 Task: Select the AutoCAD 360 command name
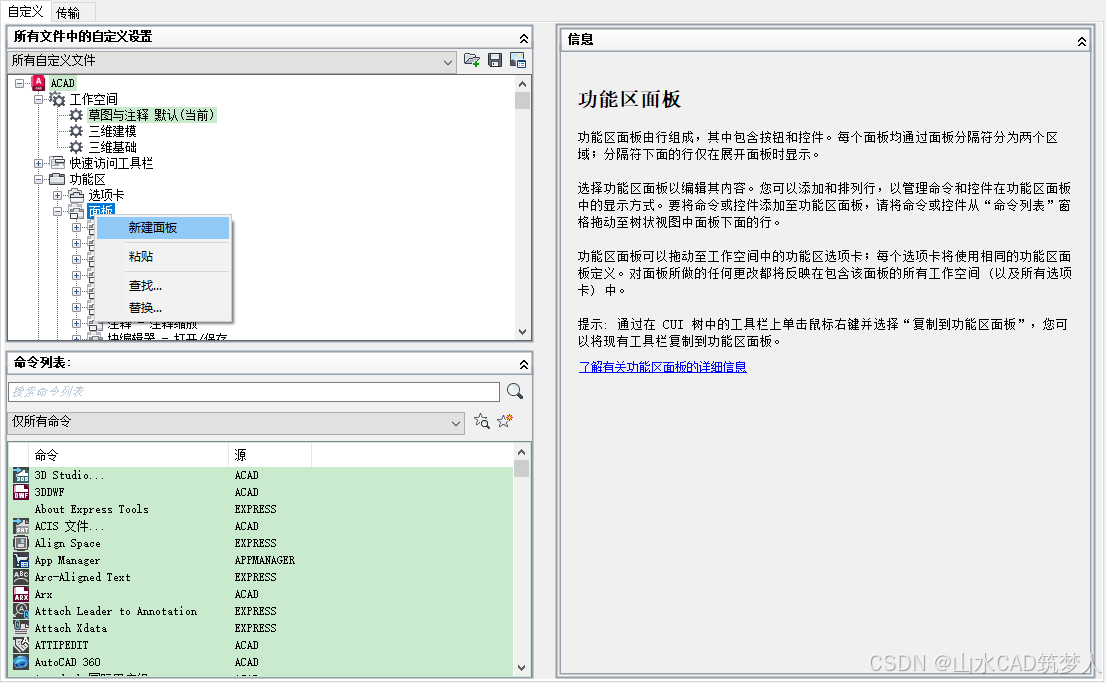(x=68, y=662)
